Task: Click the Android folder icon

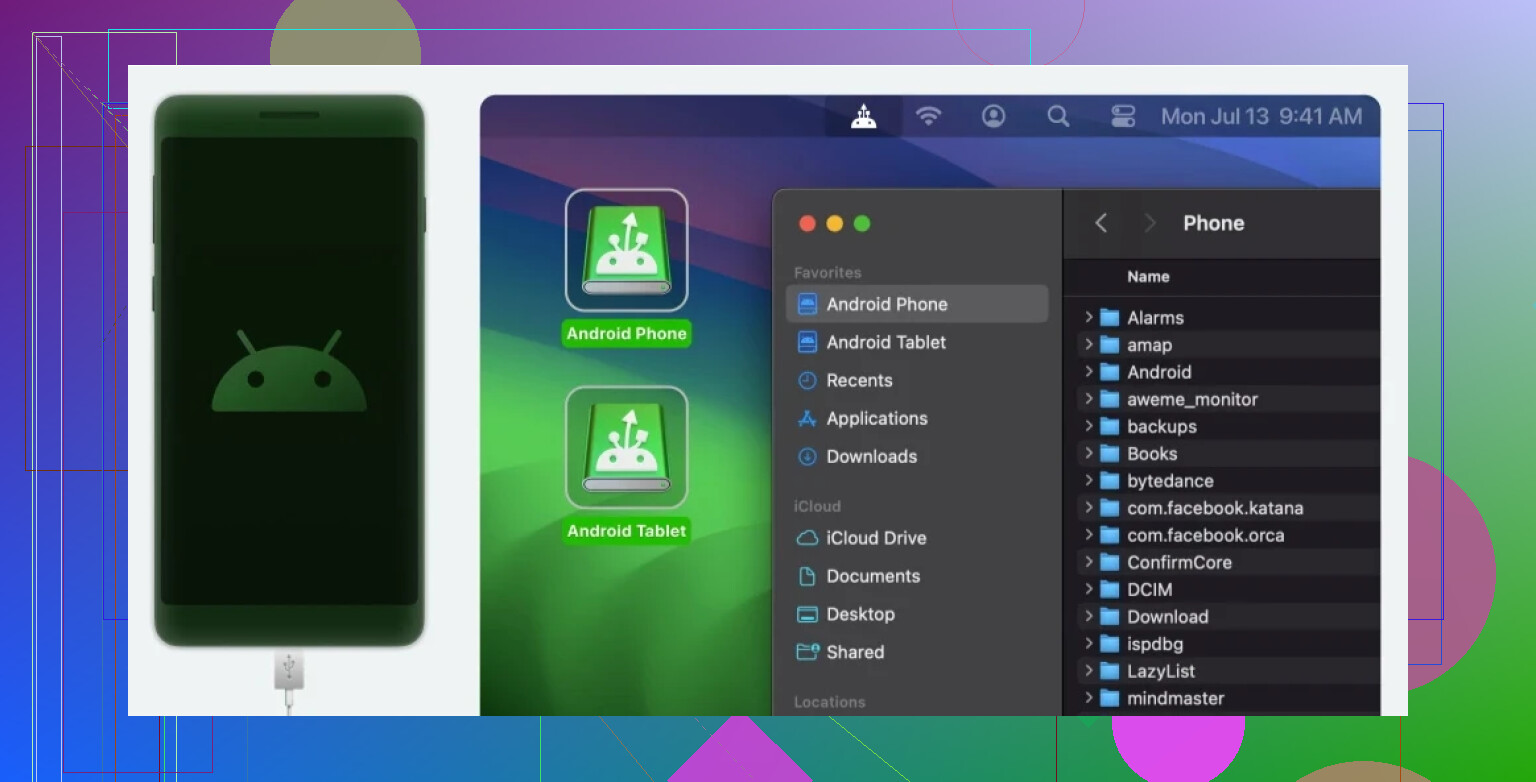Action: coord(1109,371)
